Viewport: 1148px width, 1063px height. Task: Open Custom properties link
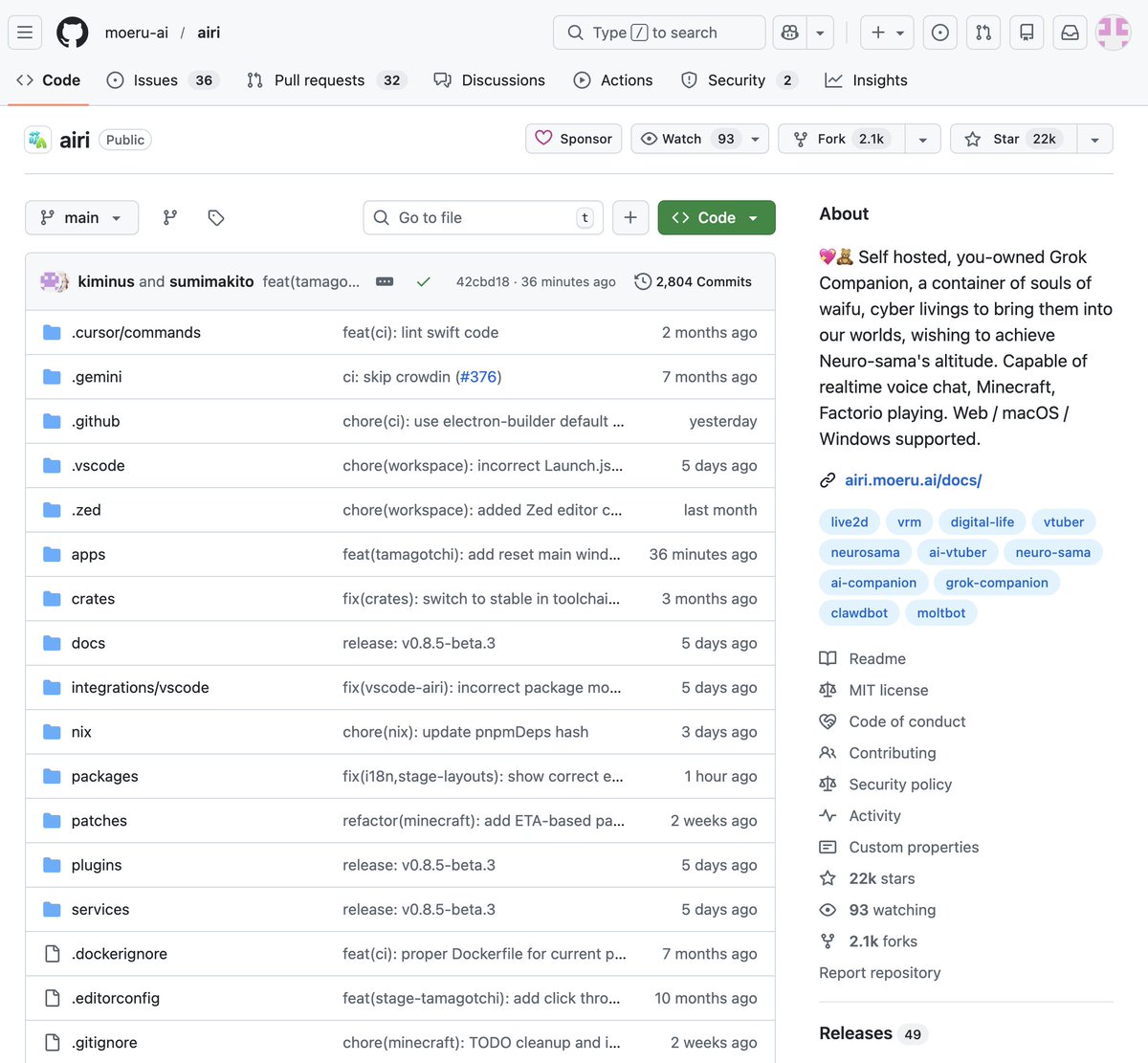click(899, 847)
